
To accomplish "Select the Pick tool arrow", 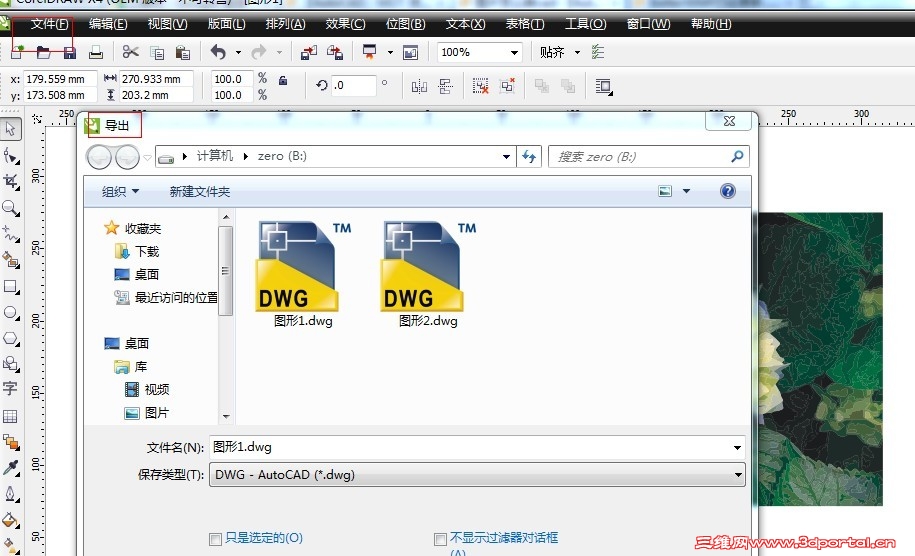I will point(11,129).
